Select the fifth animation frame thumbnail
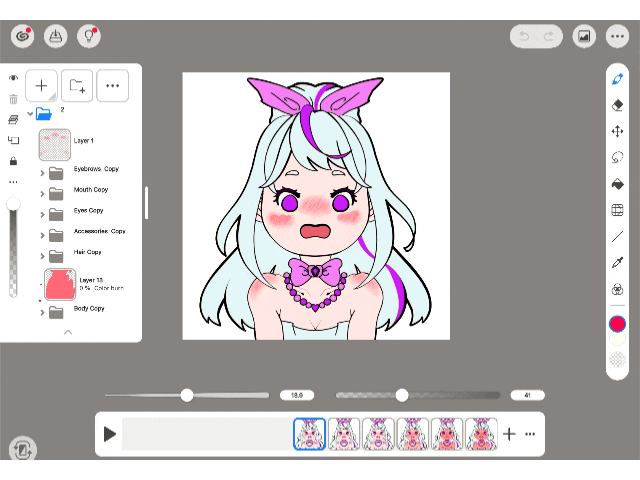640x480 pixels. pos(447,434)
